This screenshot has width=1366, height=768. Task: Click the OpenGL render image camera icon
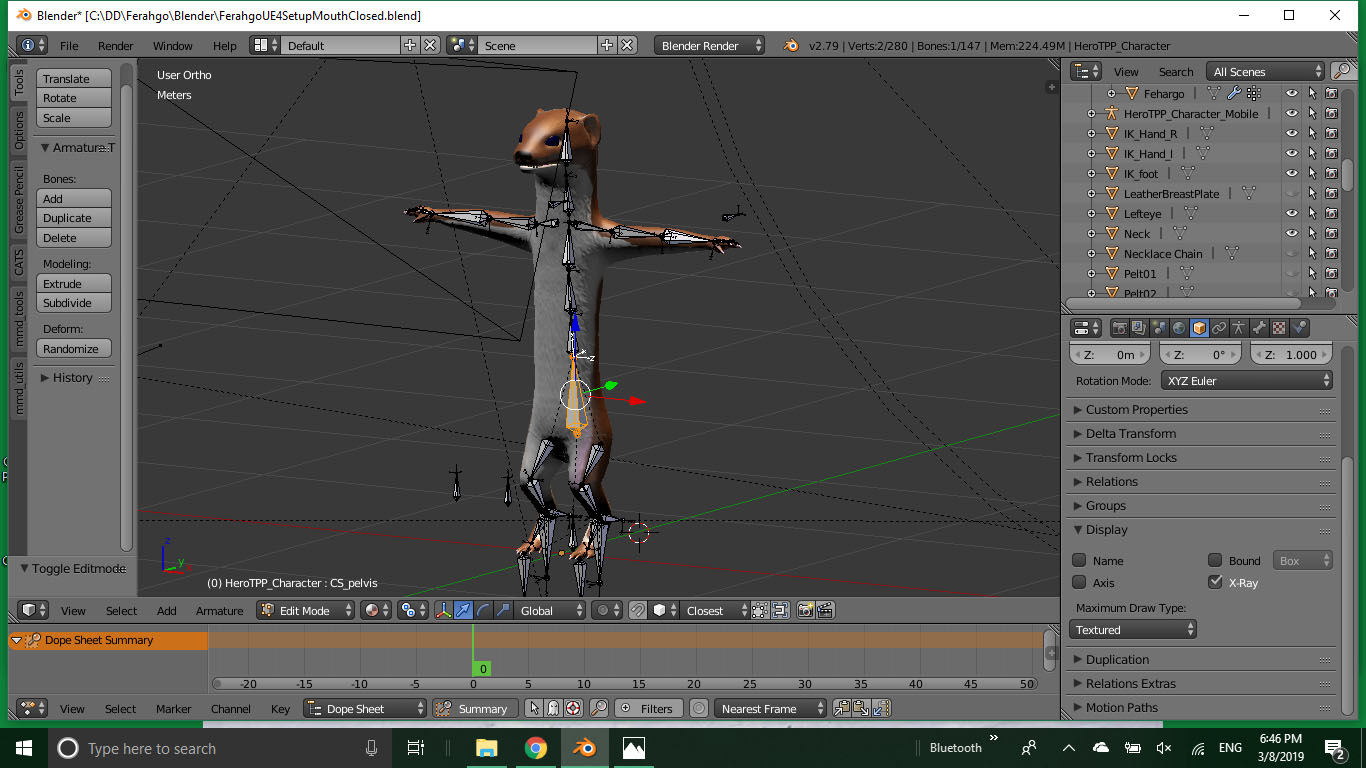(x=805, y=610)
